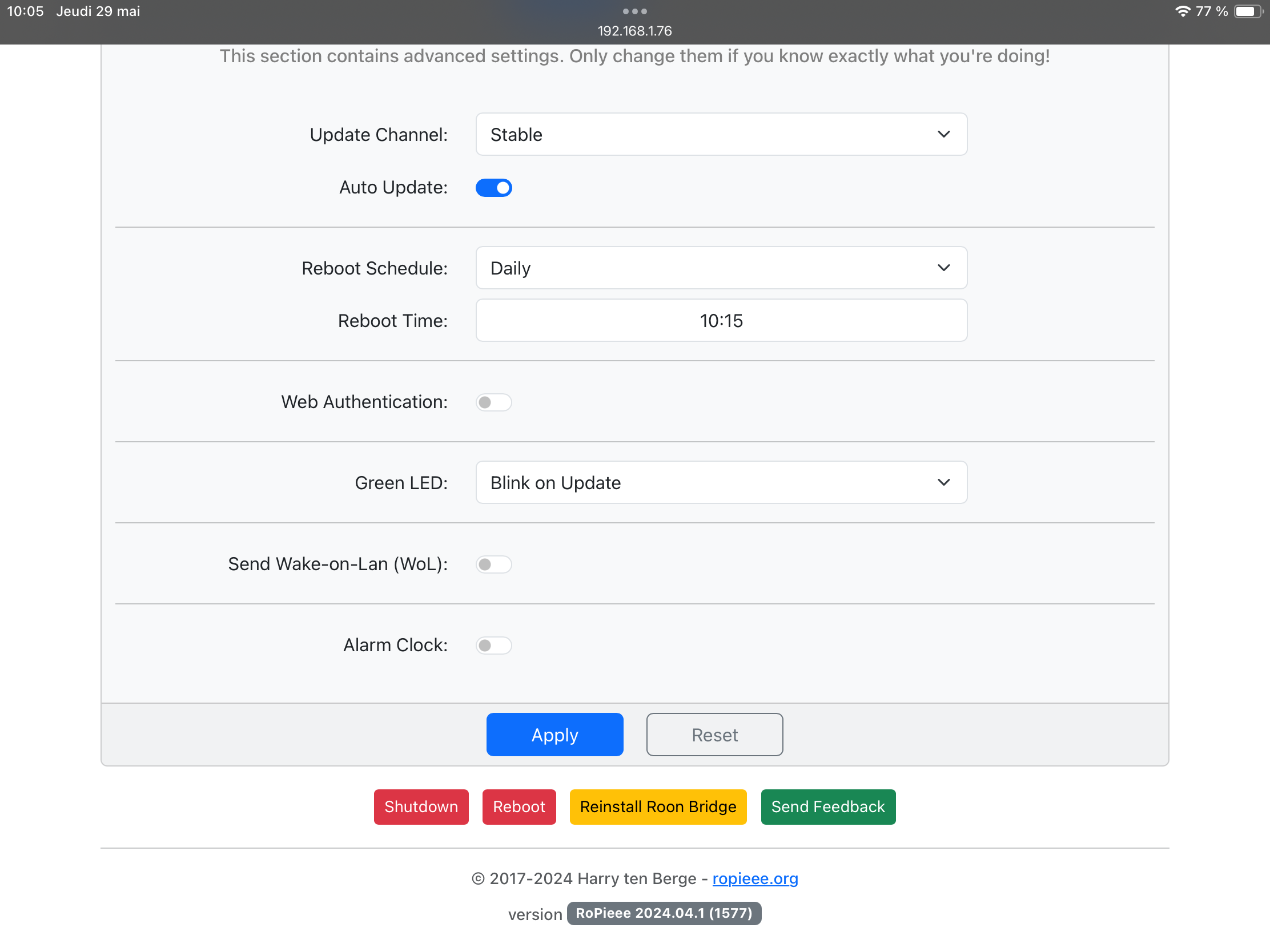
Task: Click the Update Channel chevron arrow
Action: pos(943,134)
